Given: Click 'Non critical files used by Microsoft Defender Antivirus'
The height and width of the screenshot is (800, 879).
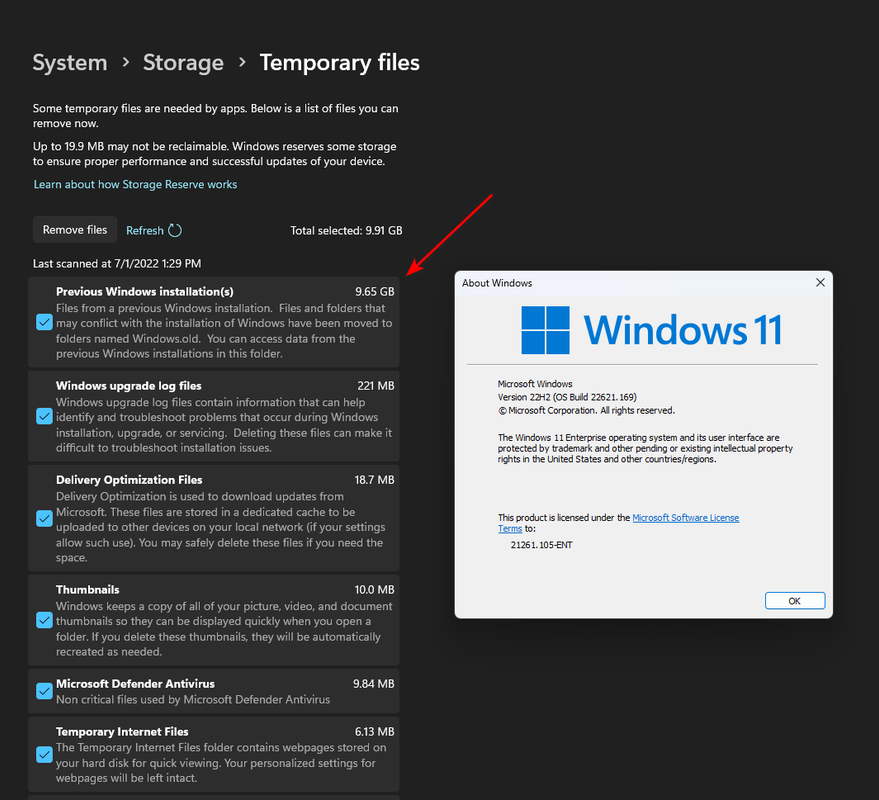Looking at the screenshot, I should click(193, 700).
